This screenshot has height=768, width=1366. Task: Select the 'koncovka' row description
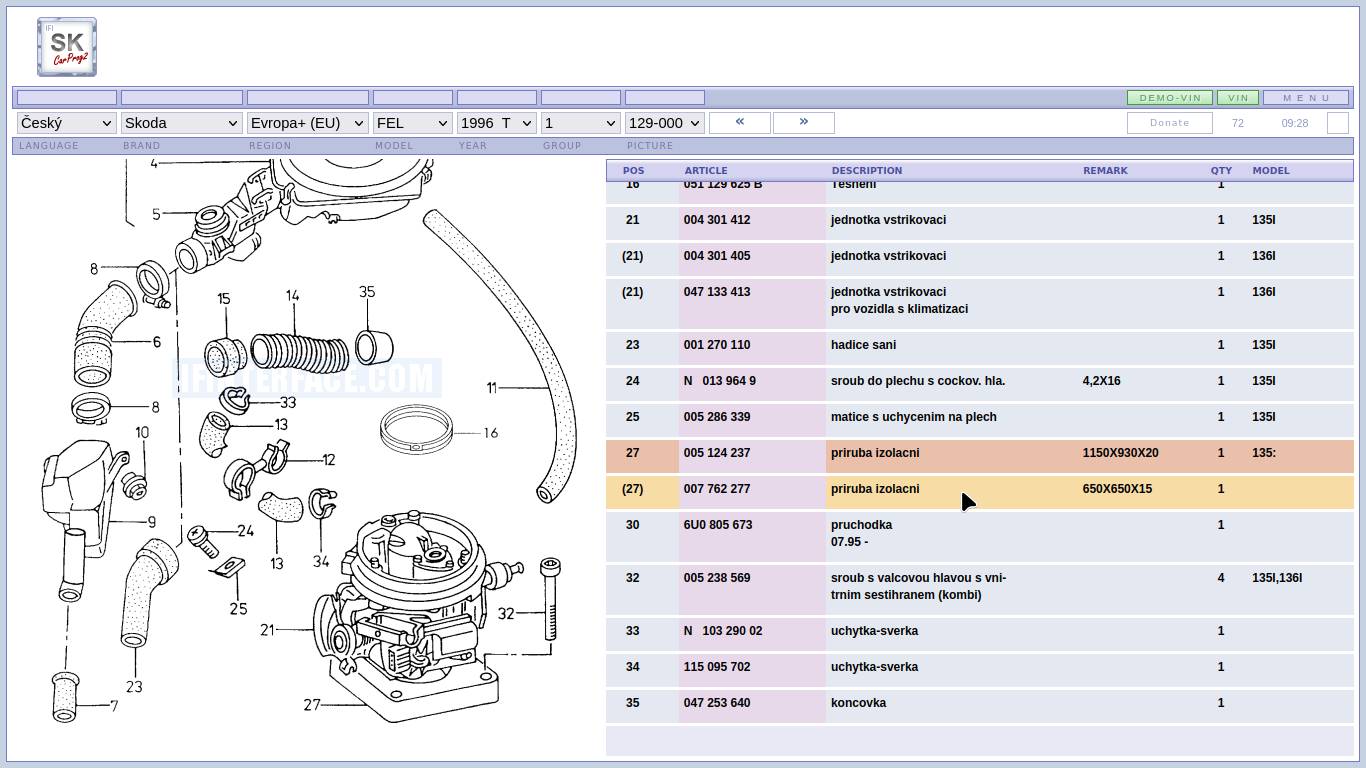858,703
